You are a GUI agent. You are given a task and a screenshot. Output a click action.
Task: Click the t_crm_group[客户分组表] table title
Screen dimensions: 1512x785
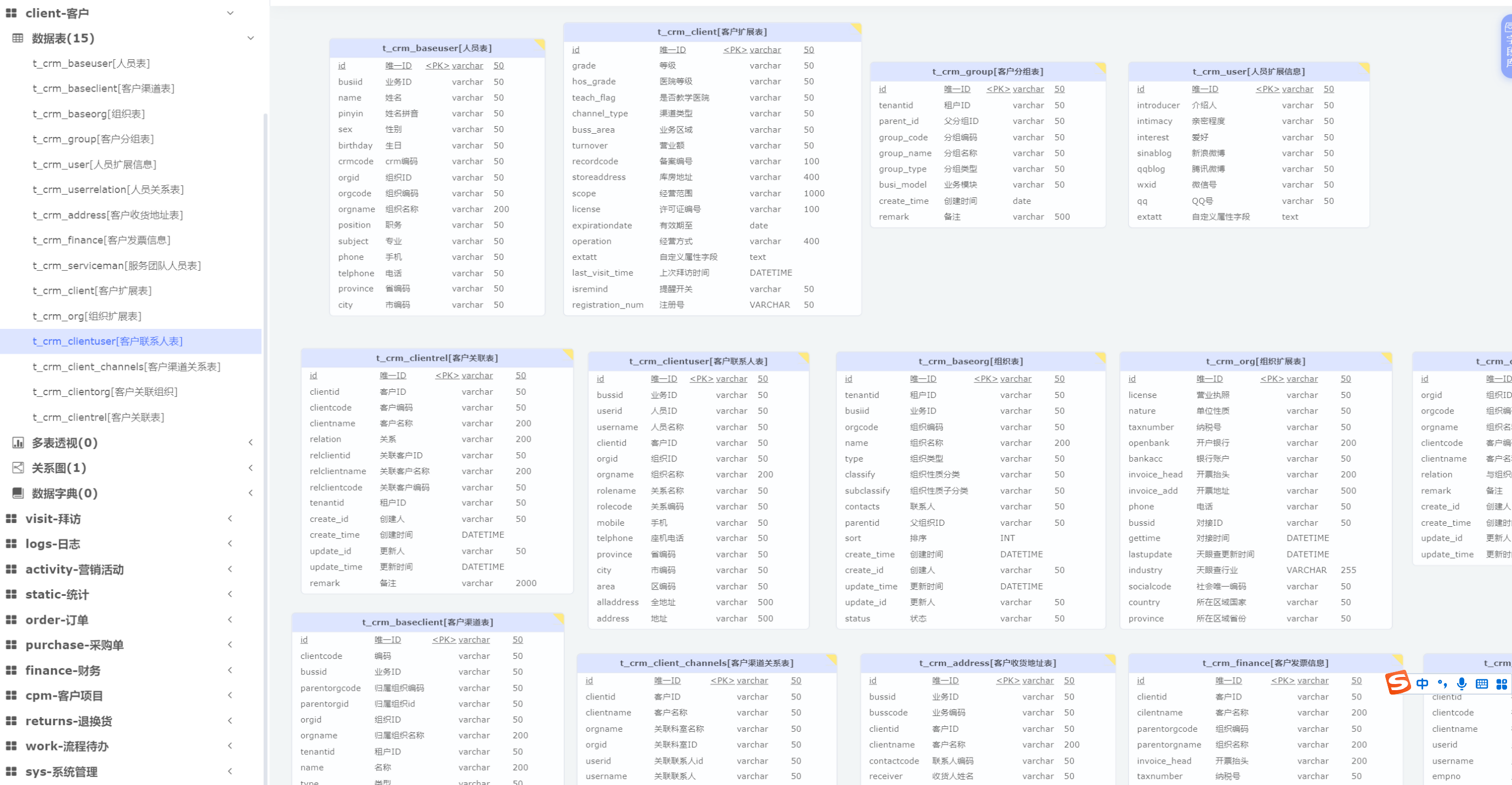tap(987, 72)
